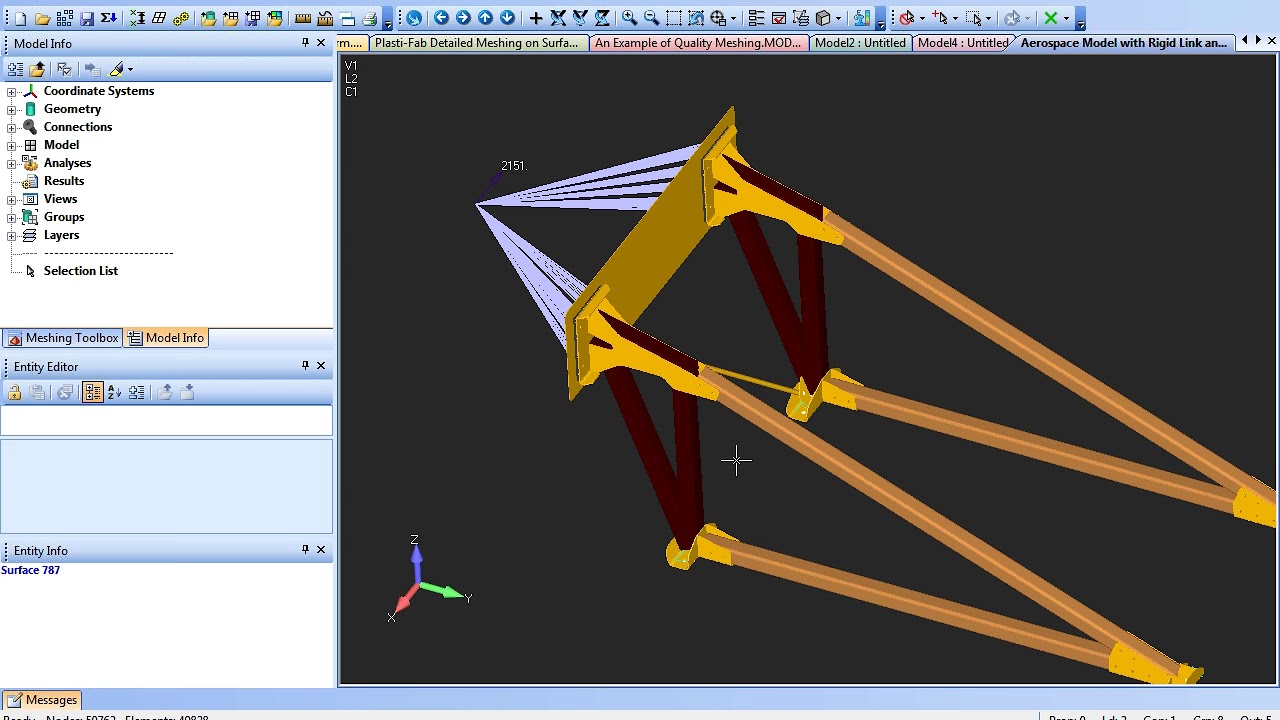Click the red circle selector cursor icon

click(x=906, y=18)
